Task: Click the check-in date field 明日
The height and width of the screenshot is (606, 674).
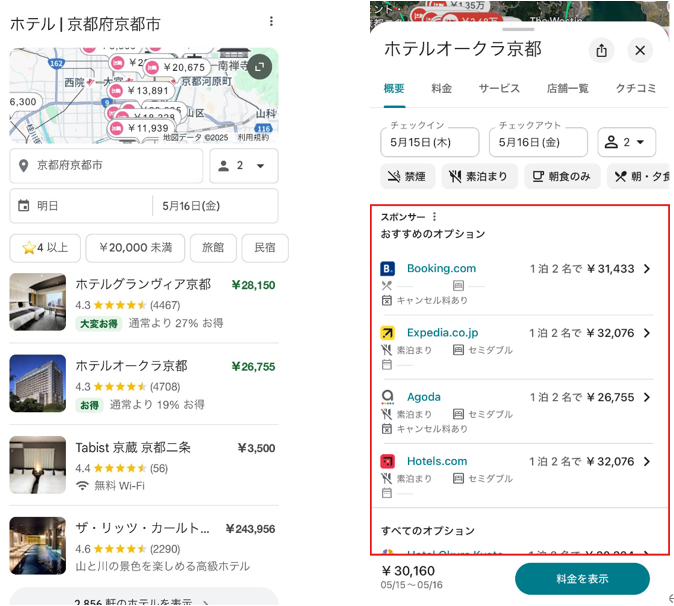Action: click(x=81, y=206)
